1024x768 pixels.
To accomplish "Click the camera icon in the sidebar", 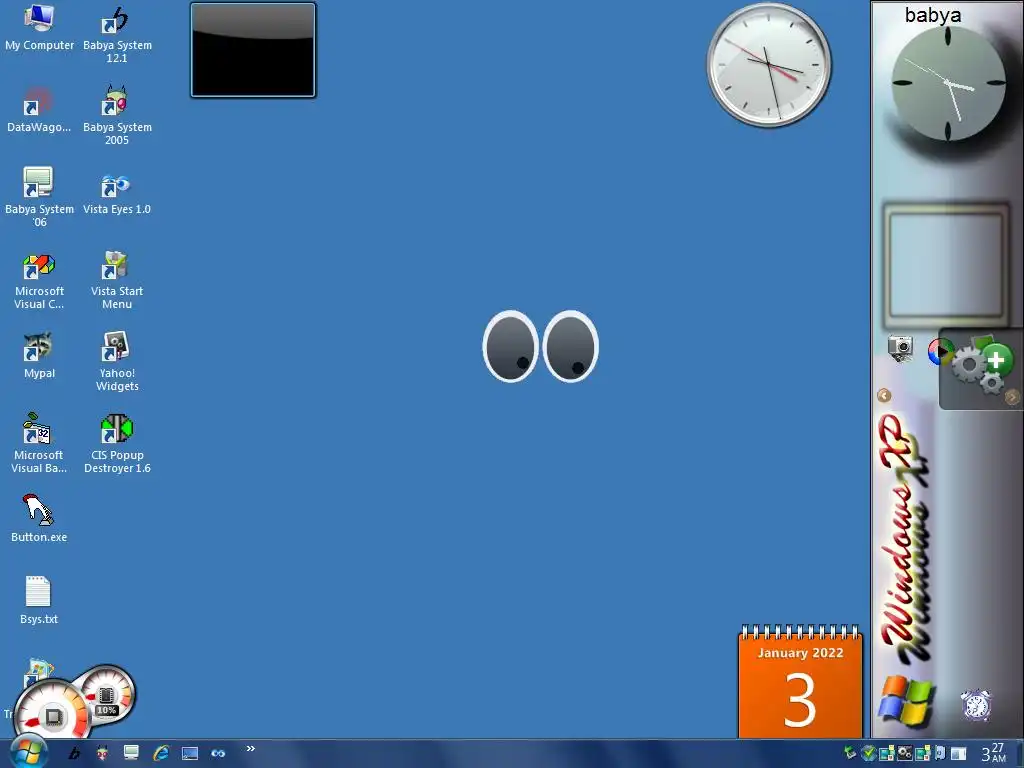I will point(901,348).
